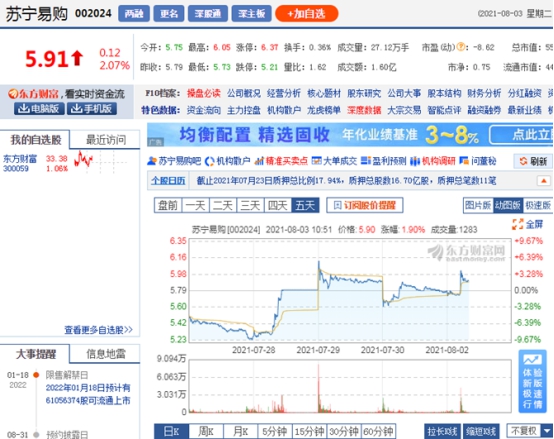Click the 市盈(动) question mark help icon

point(461,47)
